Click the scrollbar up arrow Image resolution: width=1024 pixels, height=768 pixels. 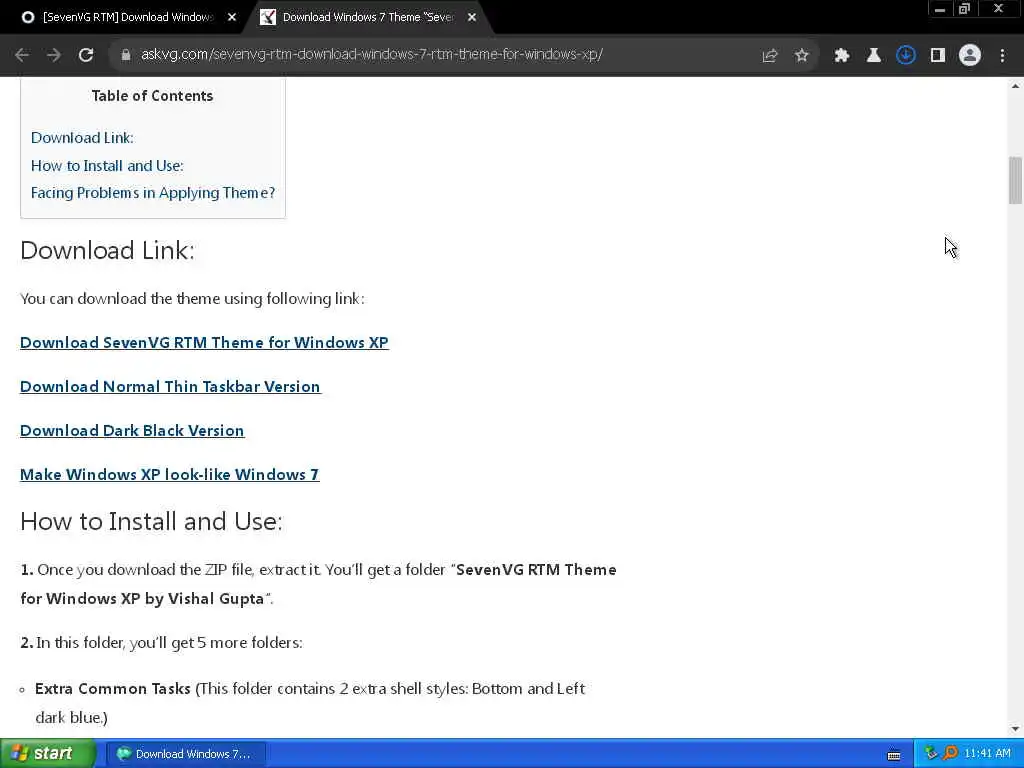tap(1015, 86)
